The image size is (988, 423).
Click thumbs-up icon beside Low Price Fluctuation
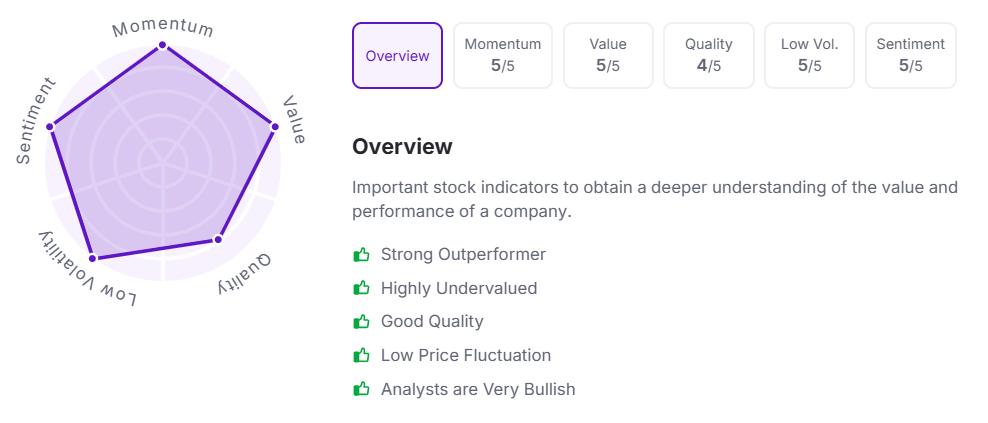[362, 356]
